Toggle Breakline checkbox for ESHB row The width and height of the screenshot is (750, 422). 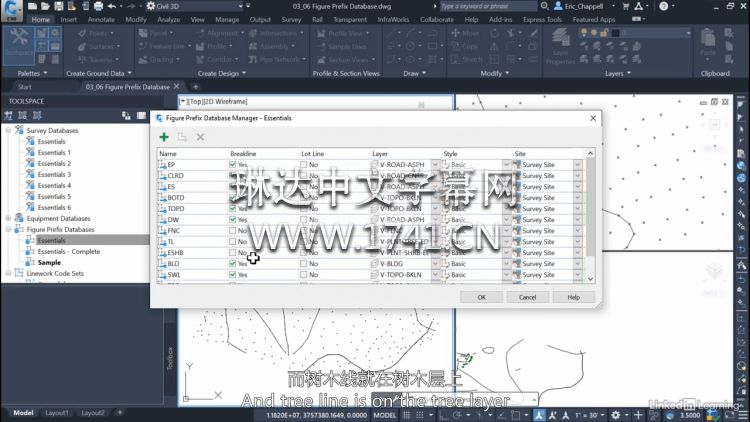[232, 253]
